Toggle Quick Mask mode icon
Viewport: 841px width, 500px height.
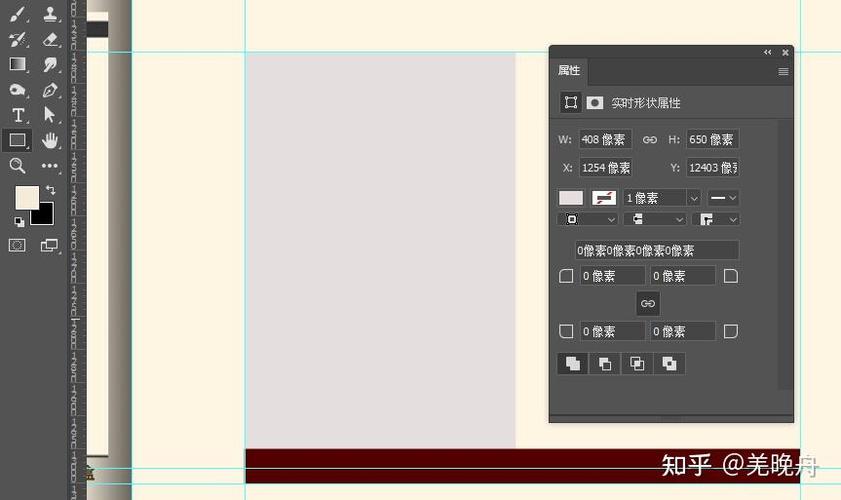(17, 246)
